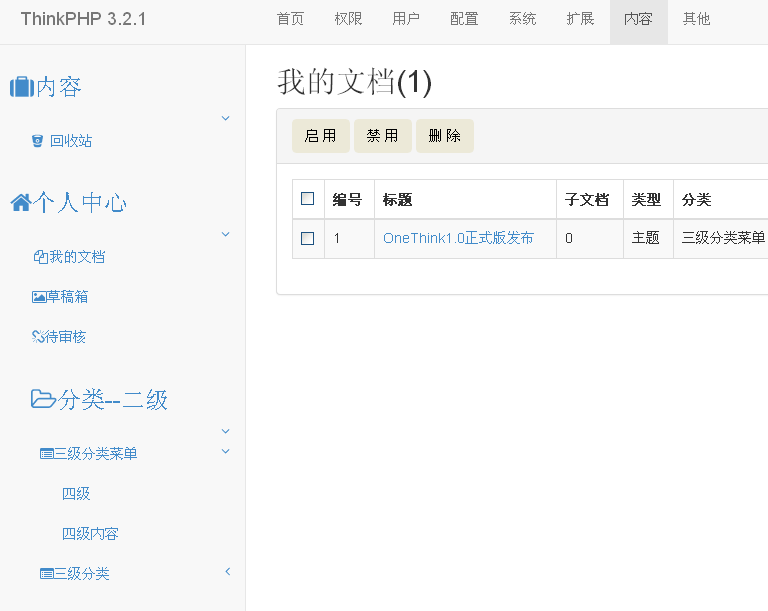Collapse the 内容 sidebar section chevron

point(225,118)
